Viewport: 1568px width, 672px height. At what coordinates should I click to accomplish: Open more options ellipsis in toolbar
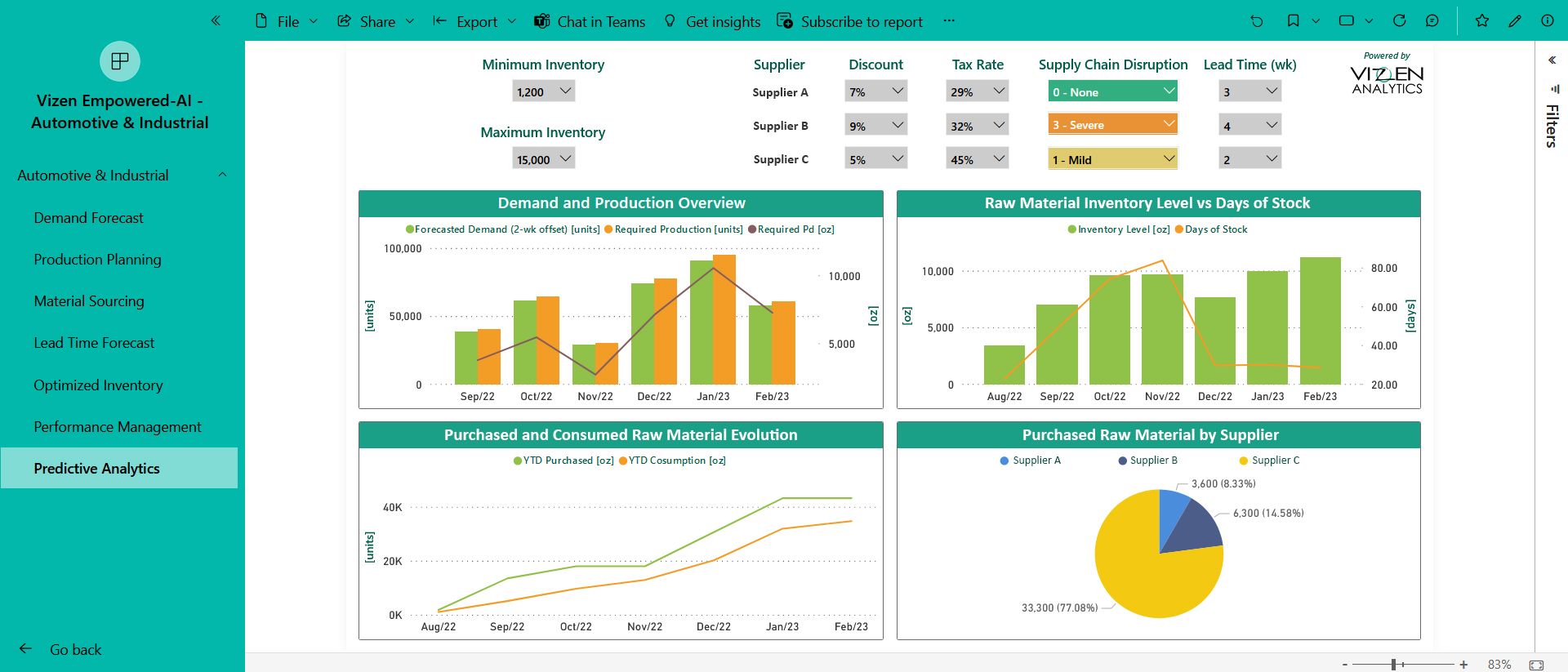(949, 21)
